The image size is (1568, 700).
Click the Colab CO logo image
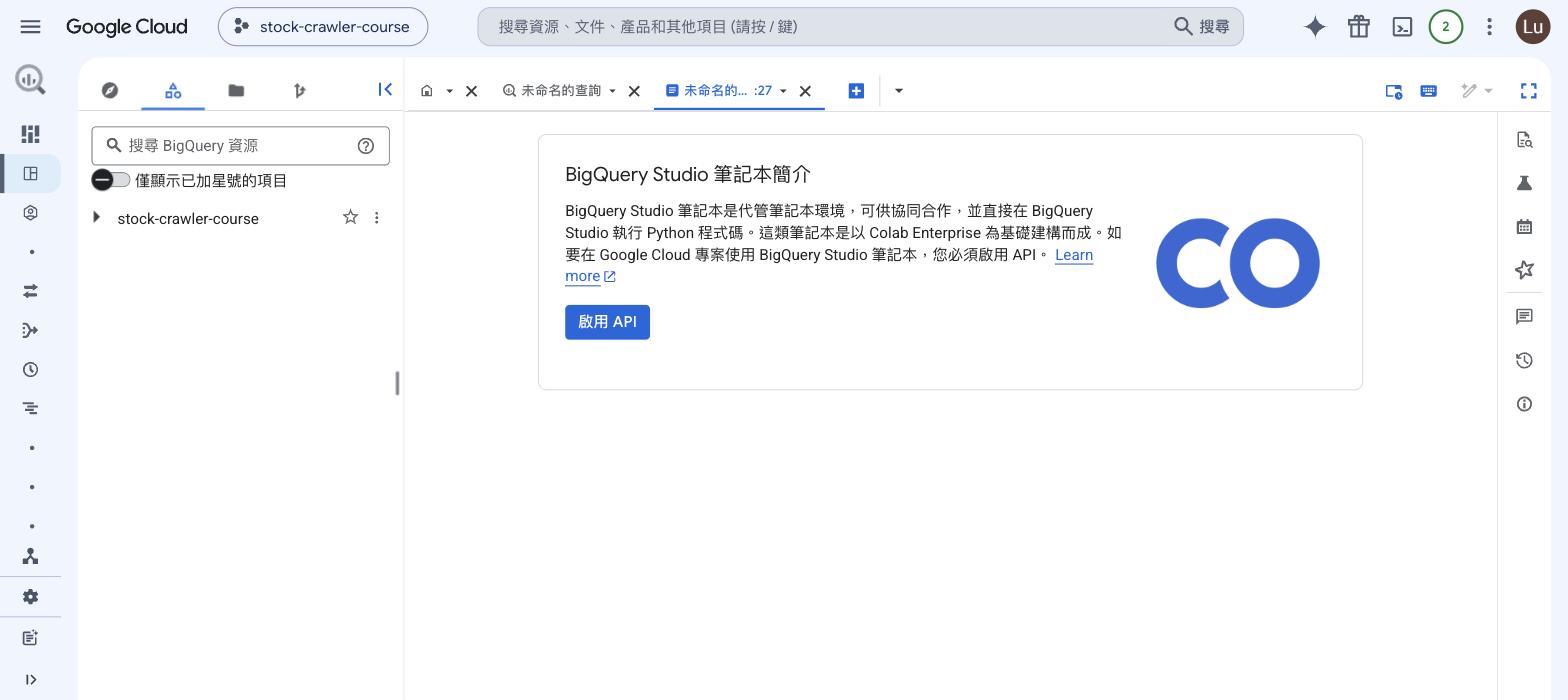coord(1238,263)
